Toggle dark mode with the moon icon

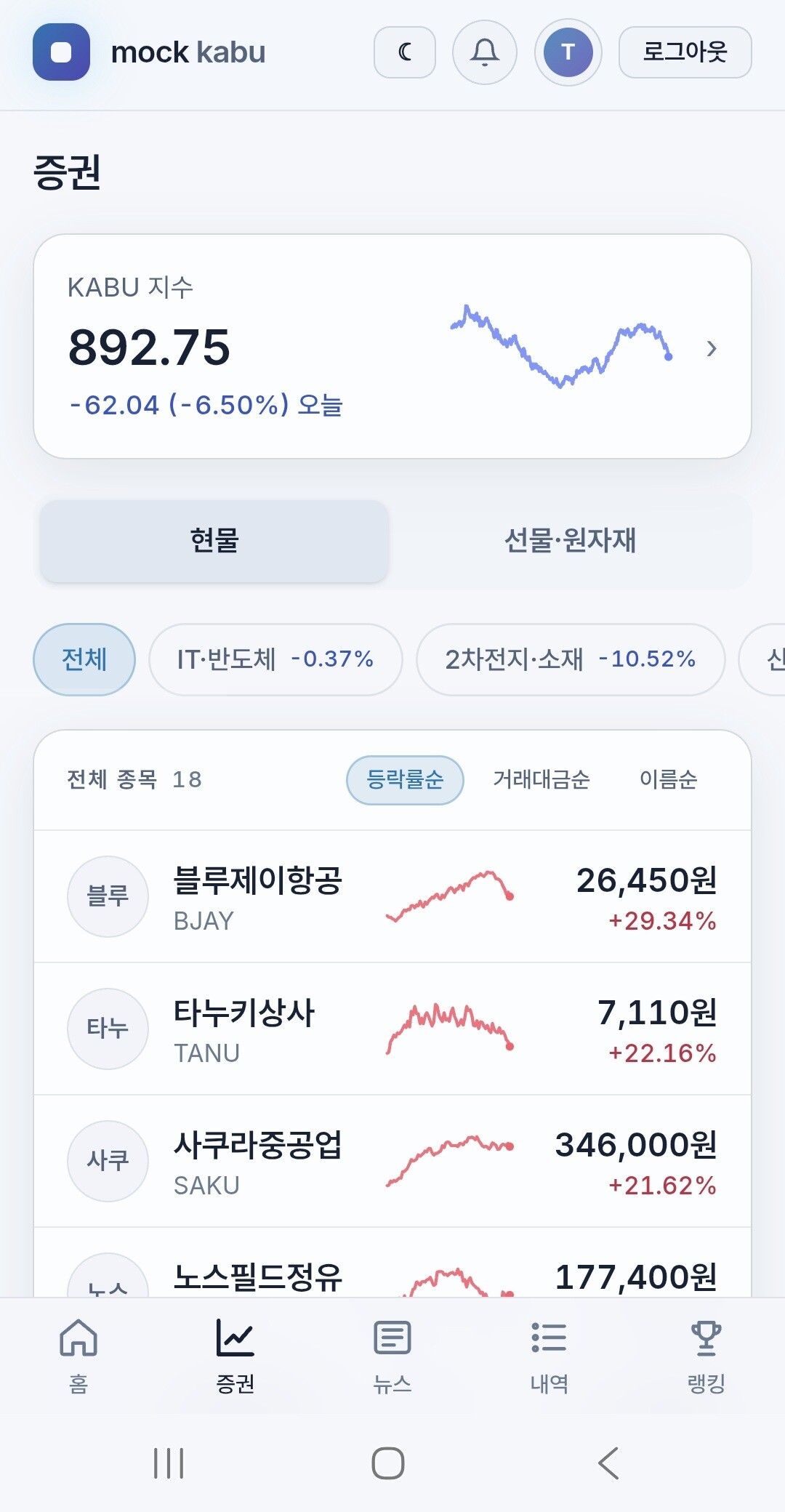pyautogui.click(x=405, y=52)
